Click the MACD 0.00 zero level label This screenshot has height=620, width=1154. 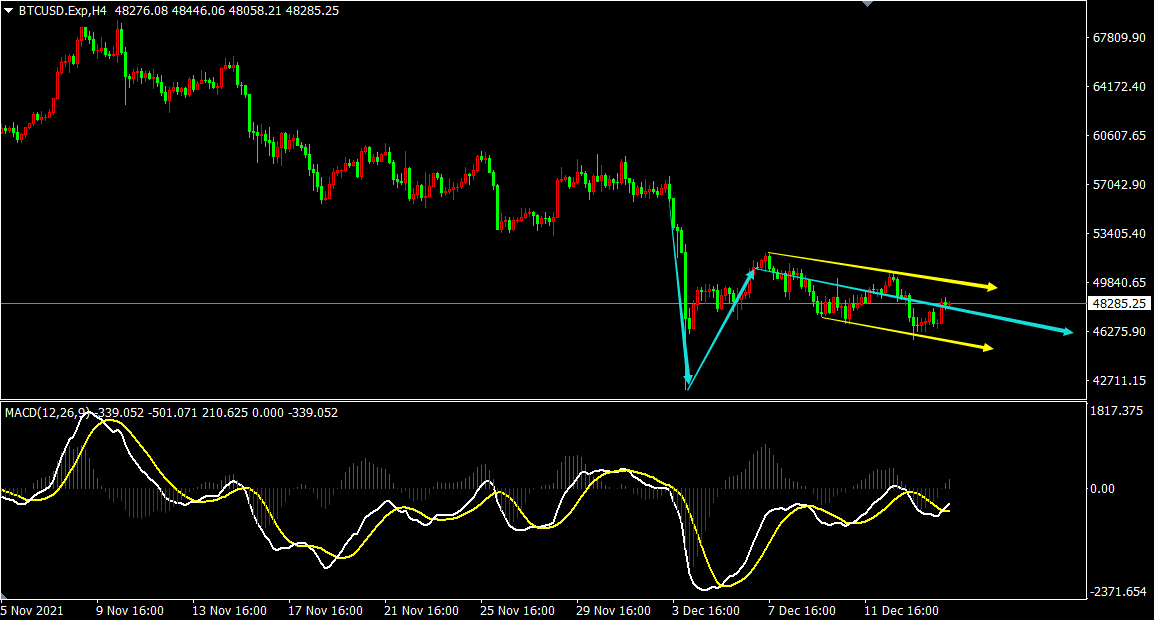1102,488
